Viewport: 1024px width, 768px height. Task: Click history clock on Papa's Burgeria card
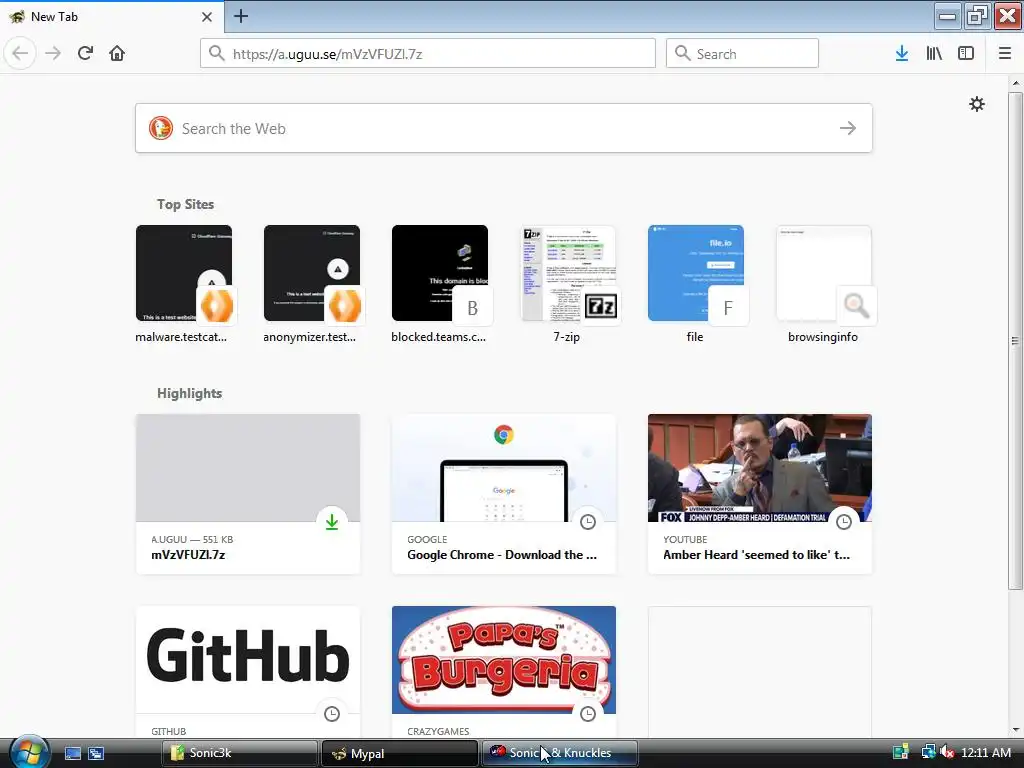tap(588, 714)
